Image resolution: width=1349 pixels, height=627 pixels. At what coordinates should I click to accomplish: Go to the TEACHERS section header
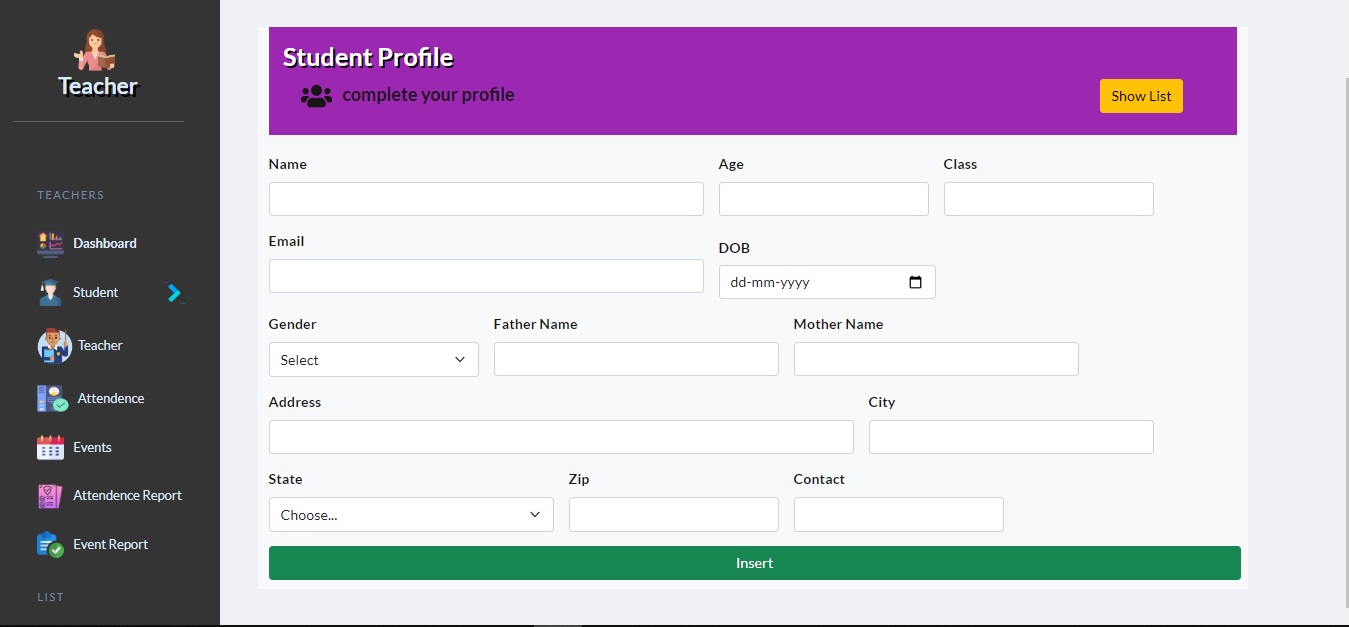[x=70, y=194]
